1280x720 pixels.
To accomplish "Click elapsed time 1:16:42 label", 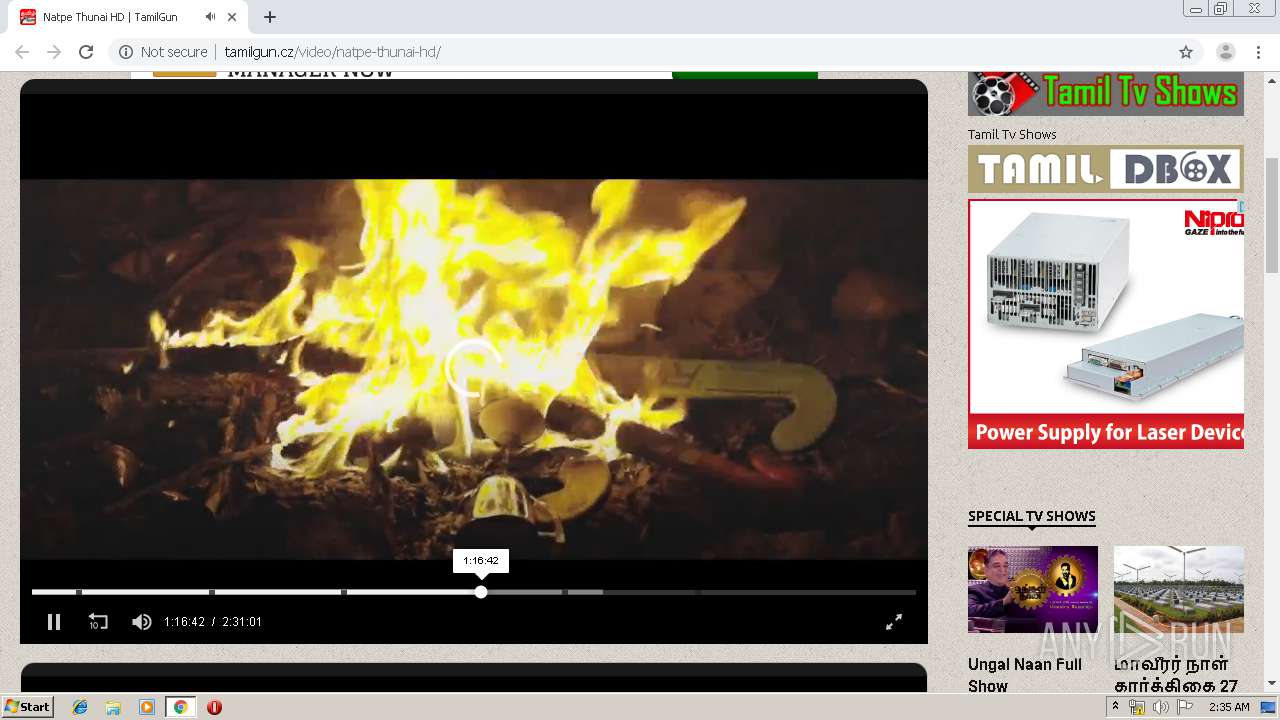I will pos(184,622).
